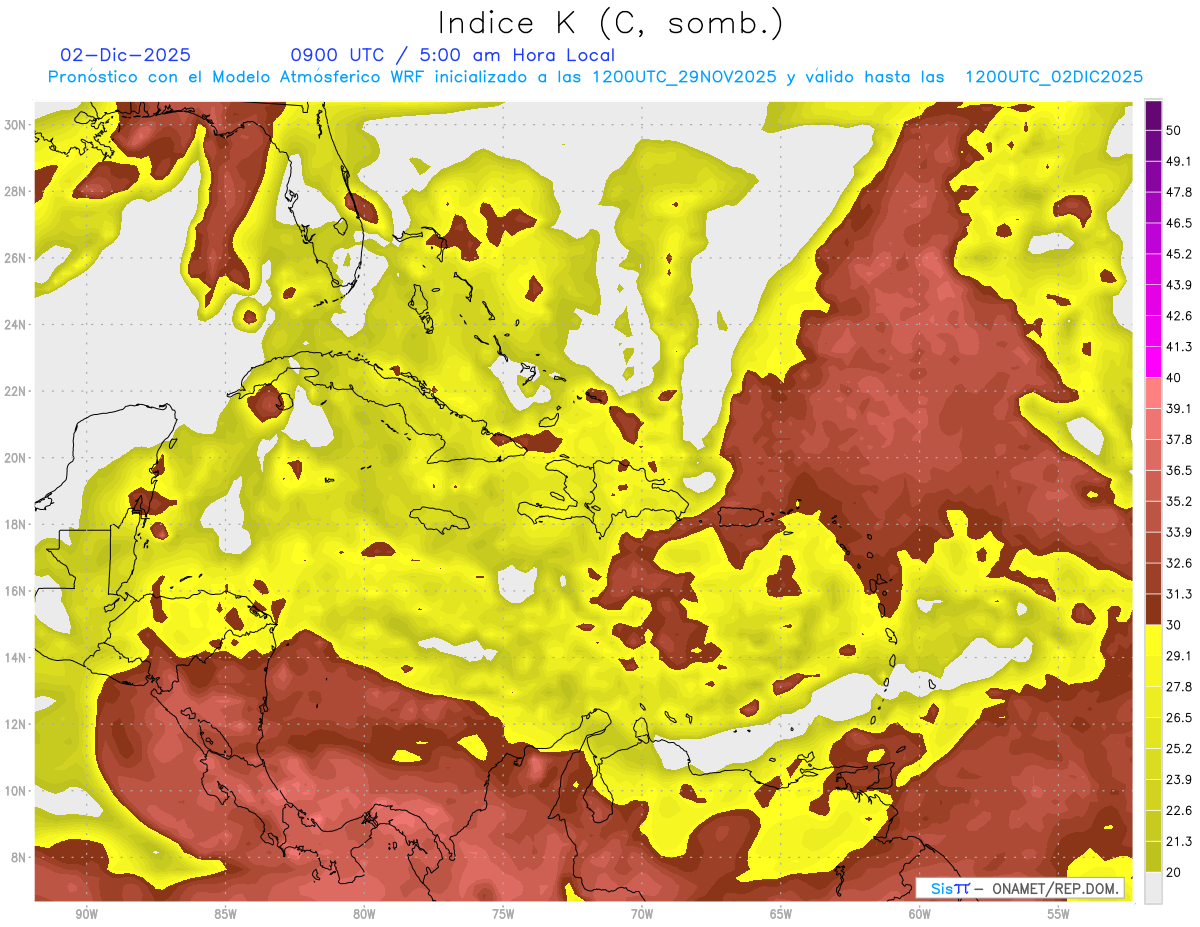1200x927 pixels.
Task: Click the 30N latitude label
Action: (15, 125)
